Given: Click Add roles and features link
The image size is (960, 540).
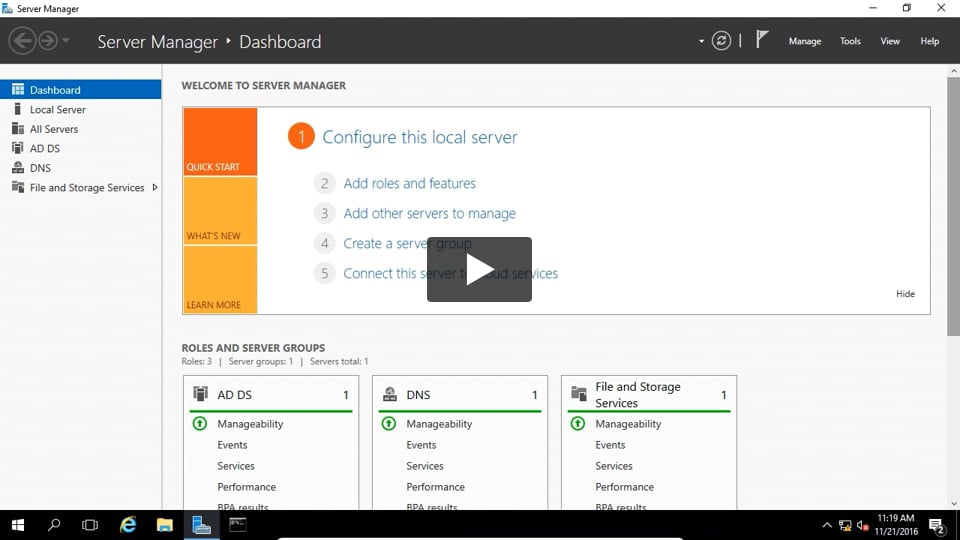Looking at the screenshot, I should click(409, 183).
